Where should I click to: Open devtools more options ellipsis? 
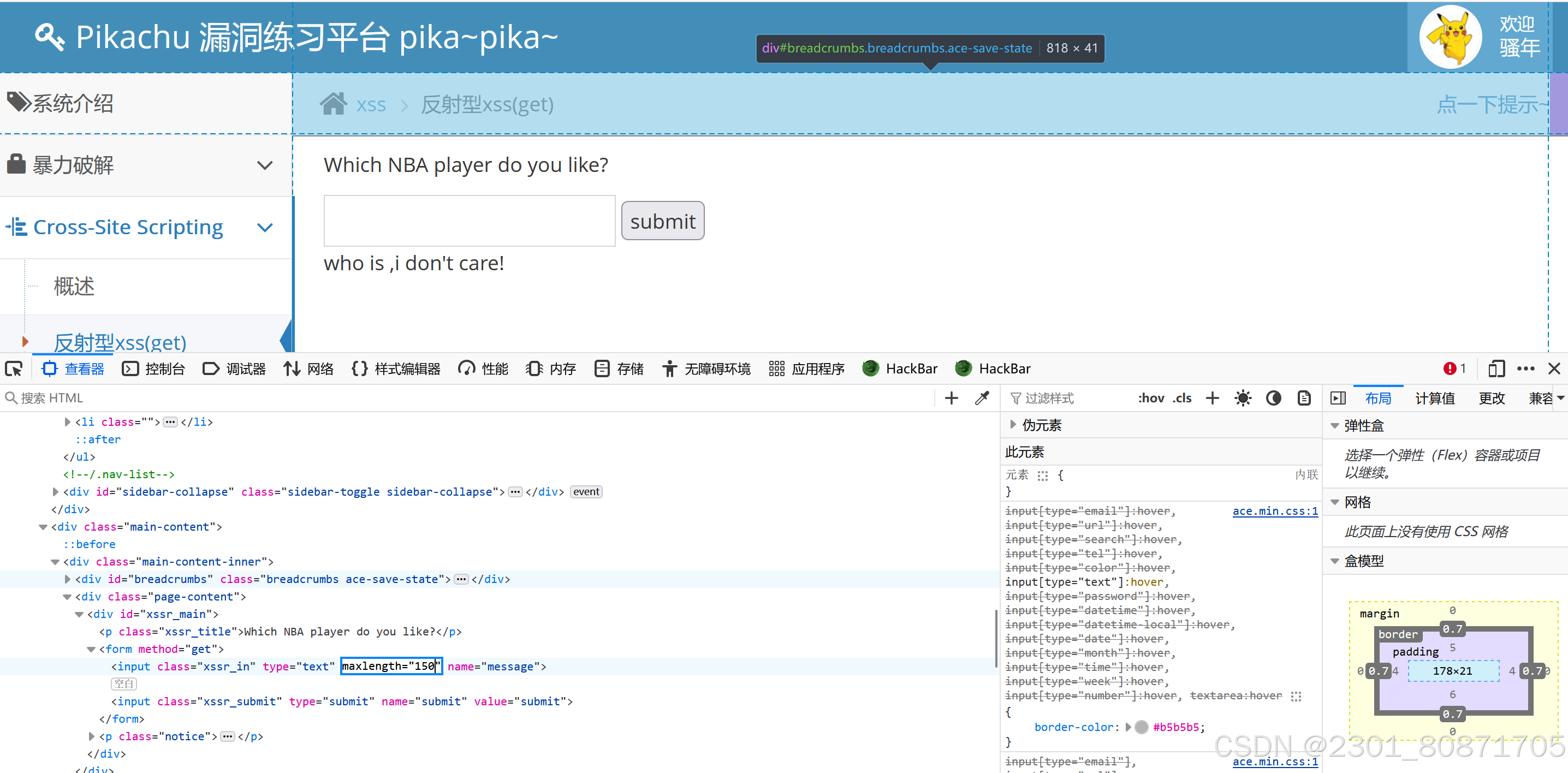pyautogui.click(x=1525, y=369)
